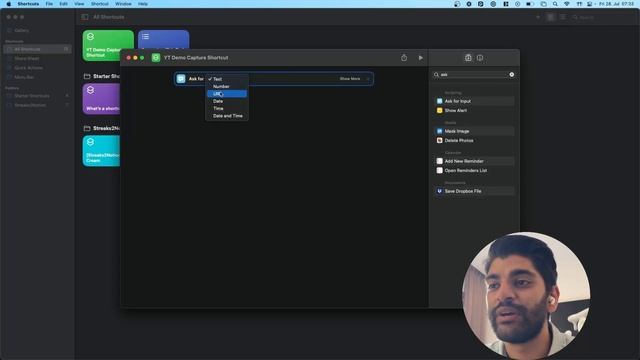Open the Apple menu
Viewport: 640px width, 360px height.
click(9, 4)
